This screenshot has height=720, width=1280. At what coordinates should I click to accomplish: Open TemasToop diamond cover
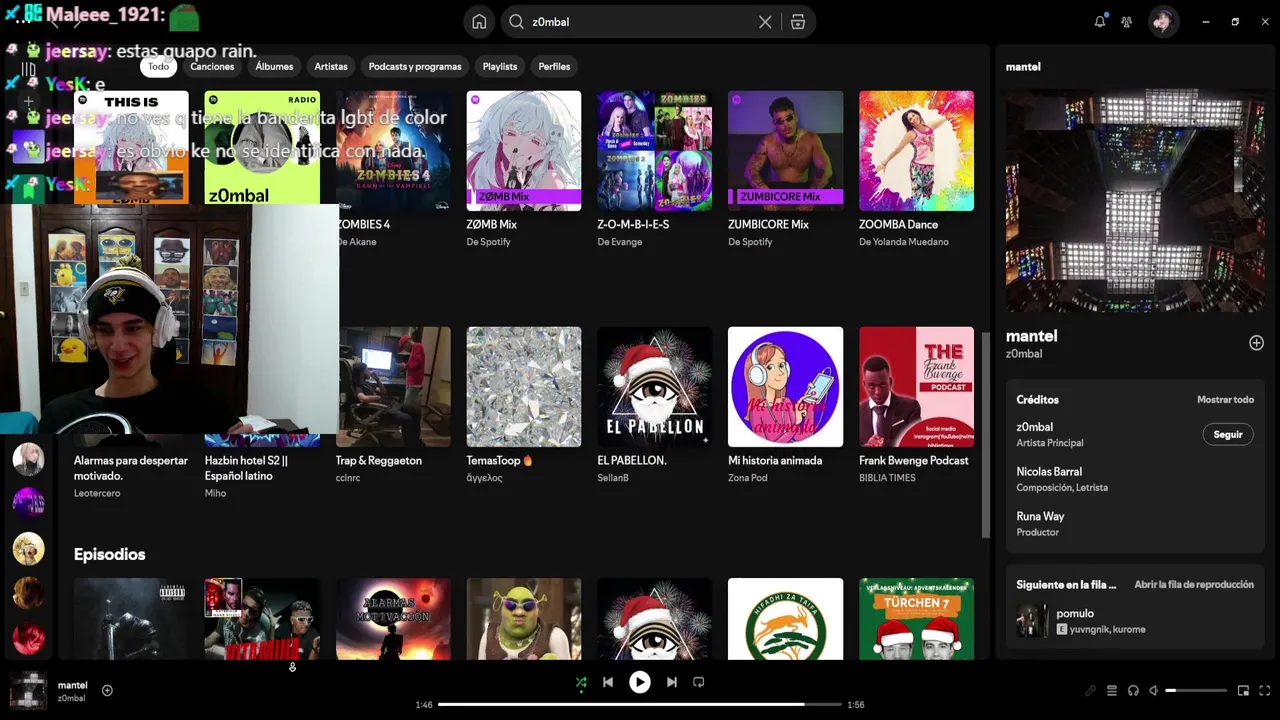pos(524,387)
